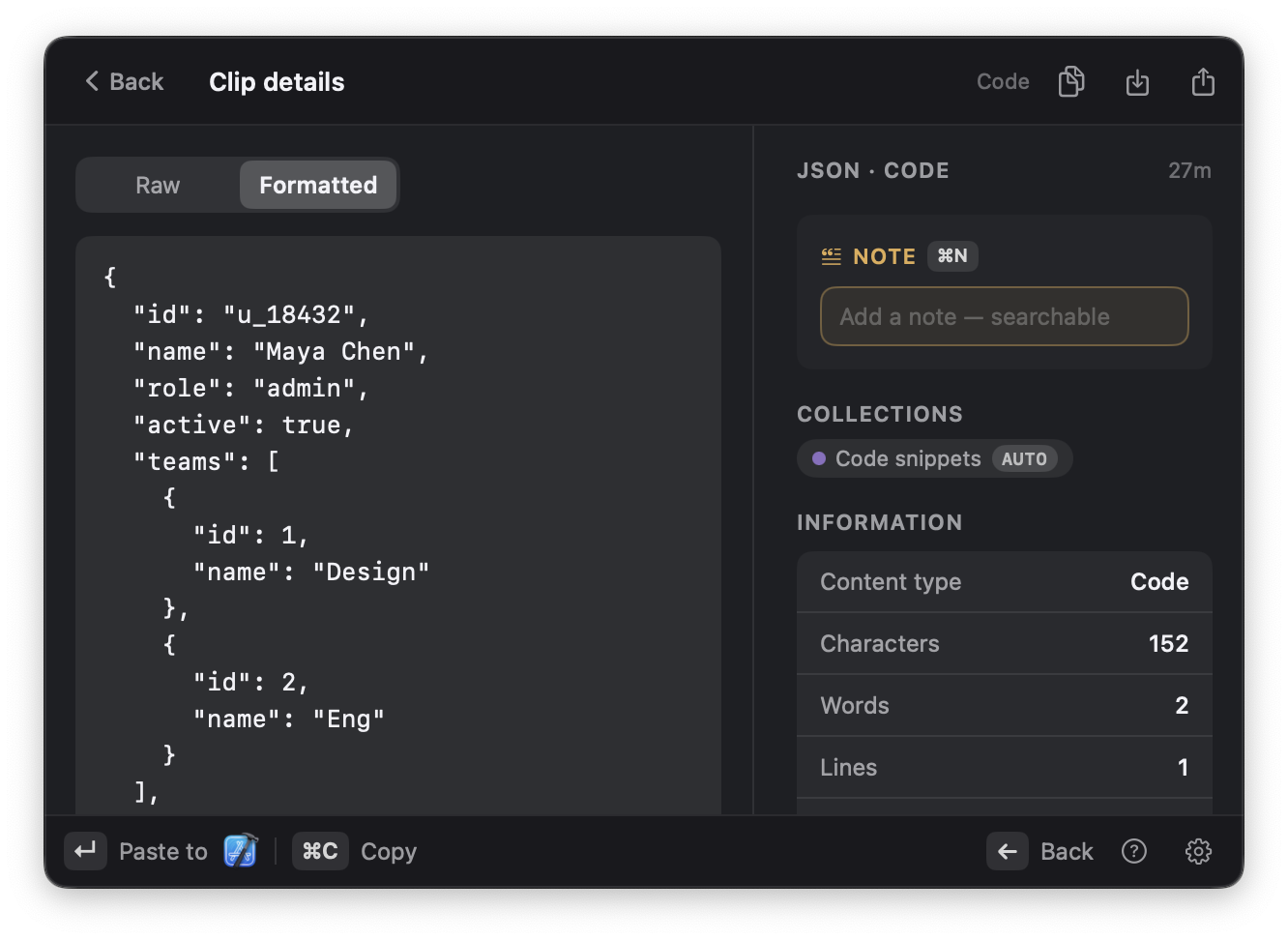Click the "name": "Eng" line
1288x940 pixels.
tap(289, 720)
